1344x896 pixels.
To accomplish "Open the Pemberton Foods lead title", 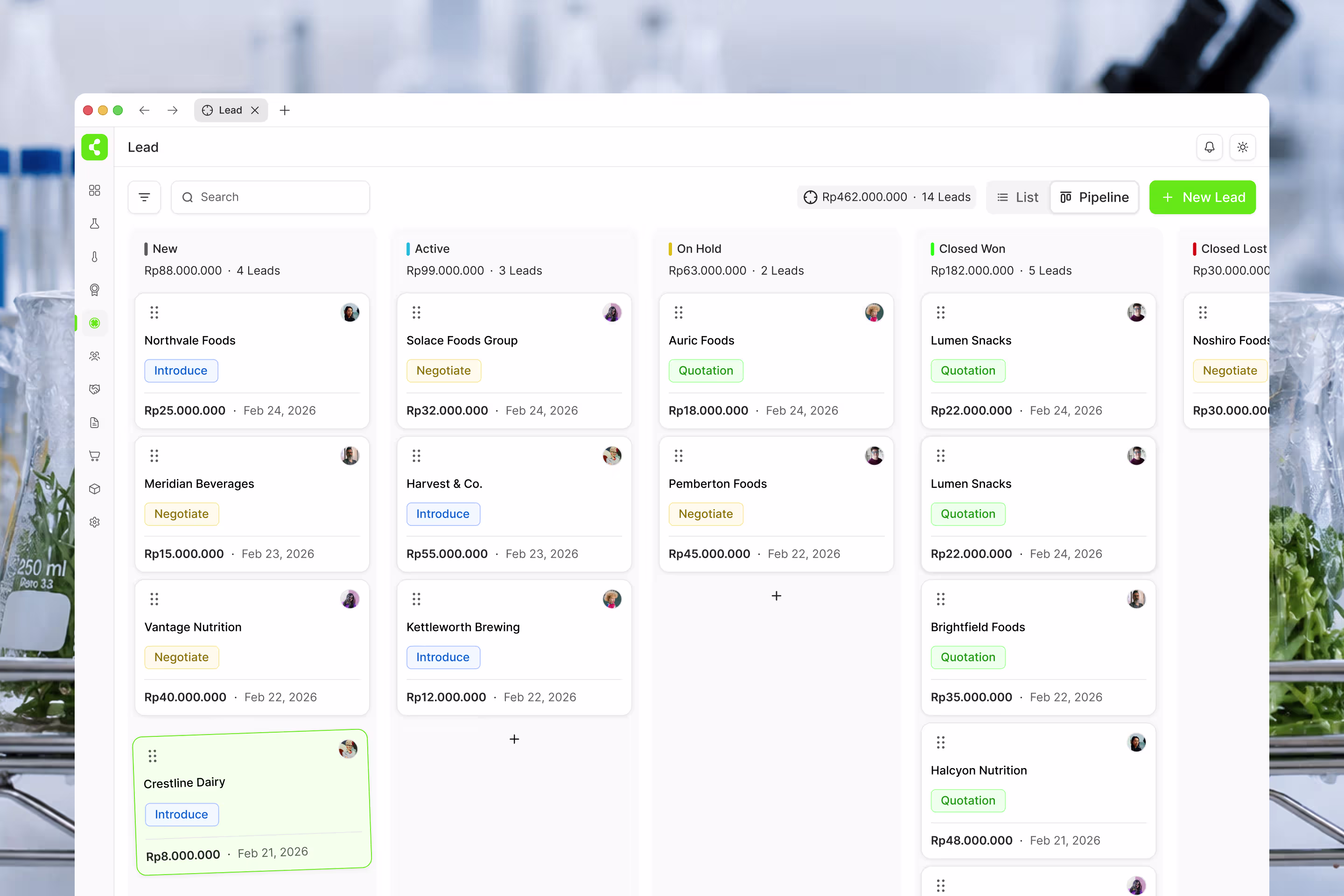I will 718,483.
